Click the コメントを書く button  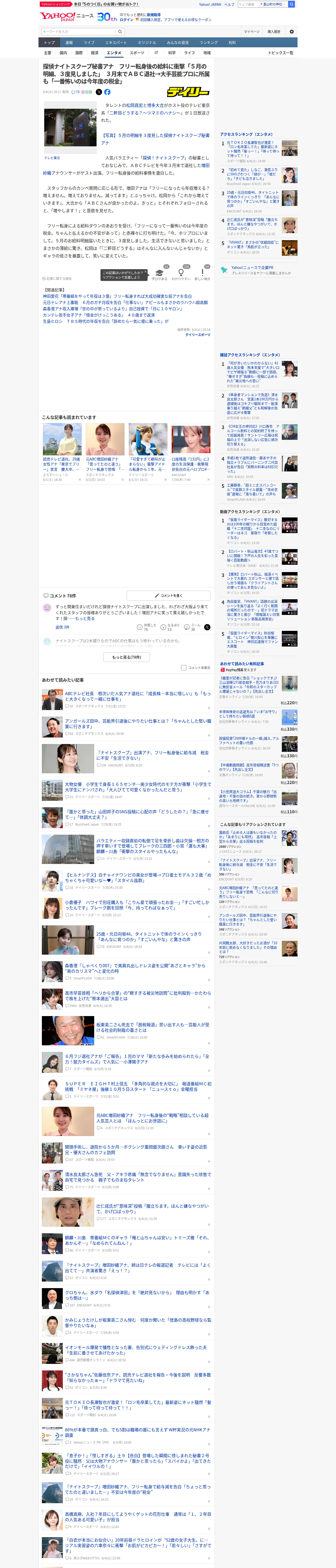coord(168,596)
